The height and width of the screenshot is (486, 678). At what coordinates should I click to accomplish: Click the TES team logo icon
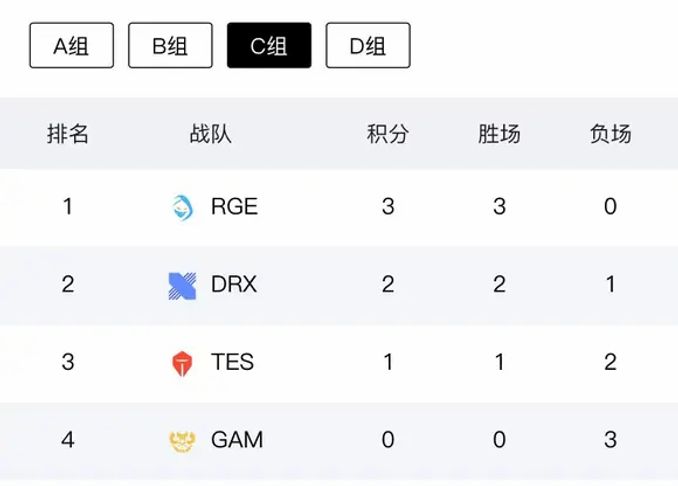point(182,363)
